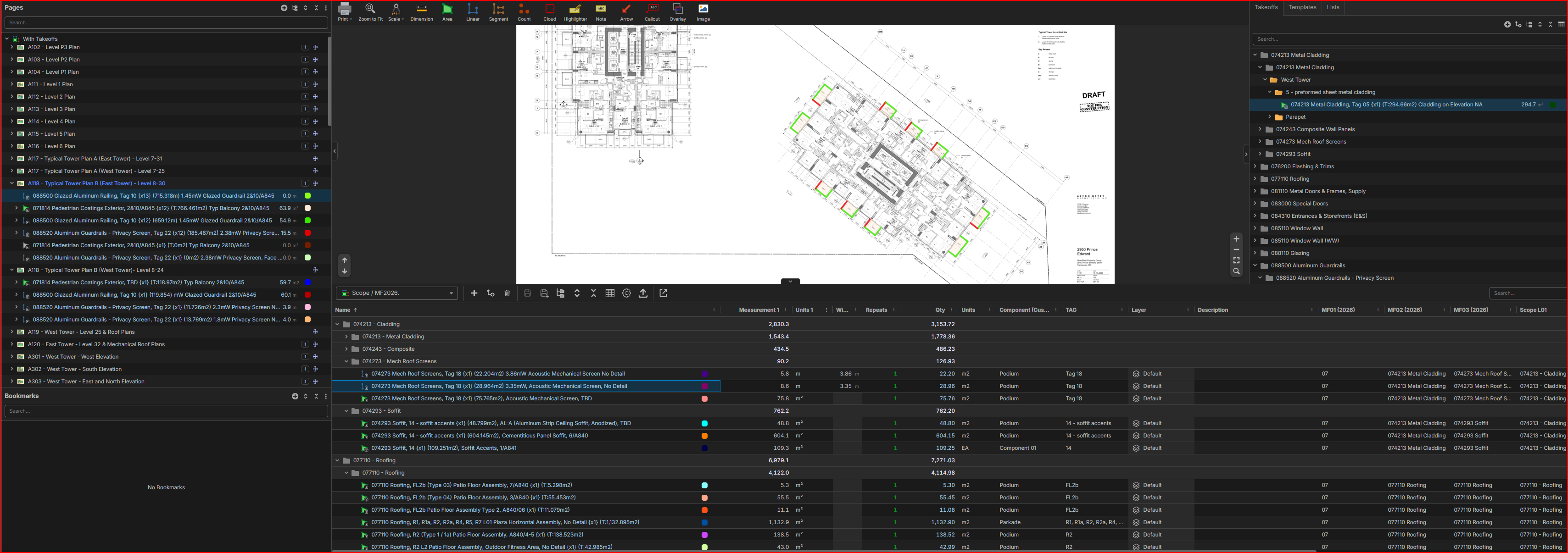Collapse A118 East Tower Level 8-30 page
The image size is (1568, 553).
pos(11,183)
